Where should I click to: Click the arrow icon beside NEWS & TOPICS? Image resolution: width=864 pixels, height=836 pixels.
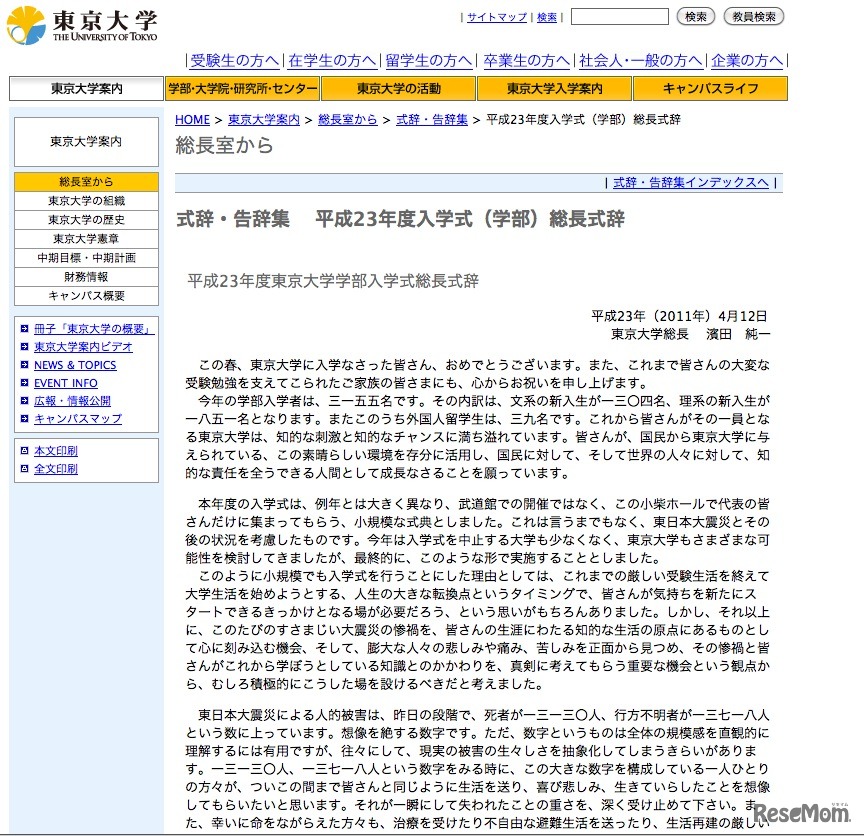click(x=23, y=365)
